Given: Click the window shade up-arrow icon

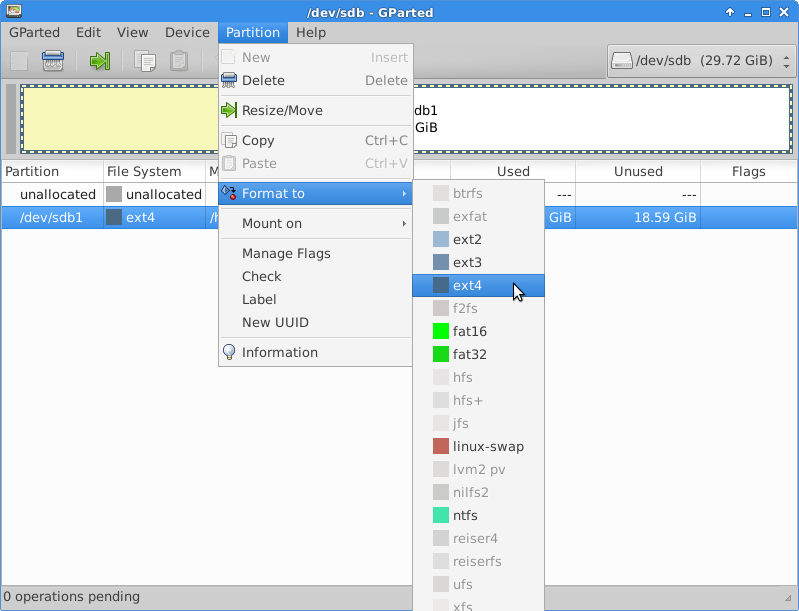Looking at the screenshot, I should (730, 12).
